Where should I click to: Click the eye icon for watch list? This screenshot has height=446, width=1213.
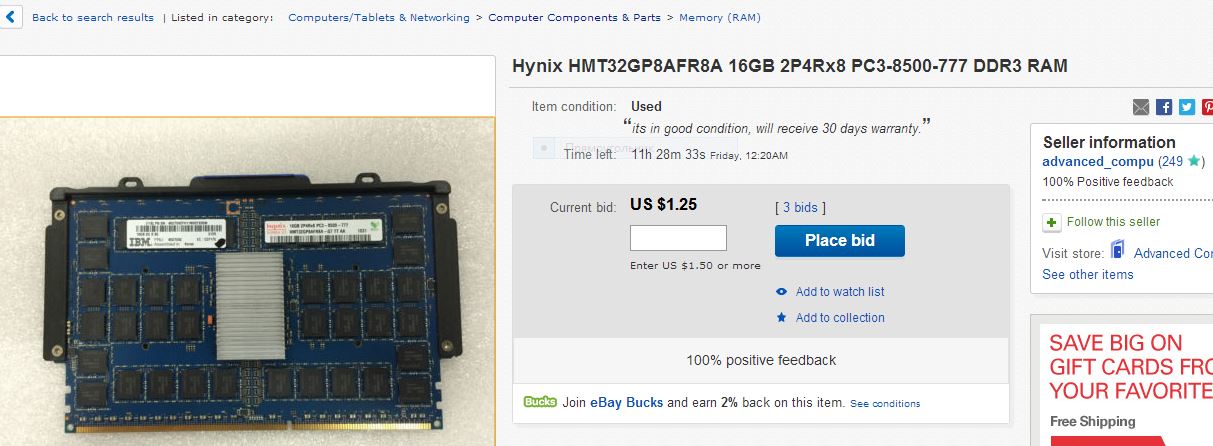782,292
